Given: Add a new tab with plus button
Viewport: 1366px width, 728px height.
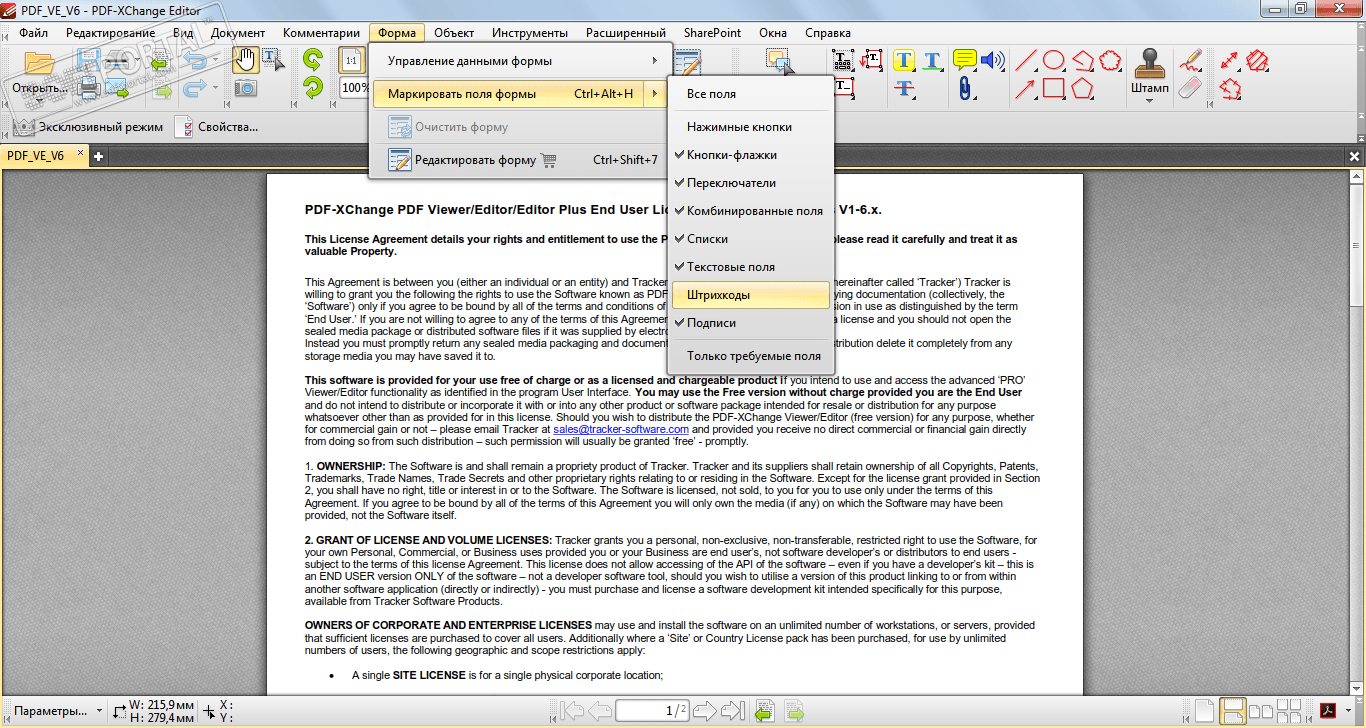Looking at the screenshot, I should (98, 156).
